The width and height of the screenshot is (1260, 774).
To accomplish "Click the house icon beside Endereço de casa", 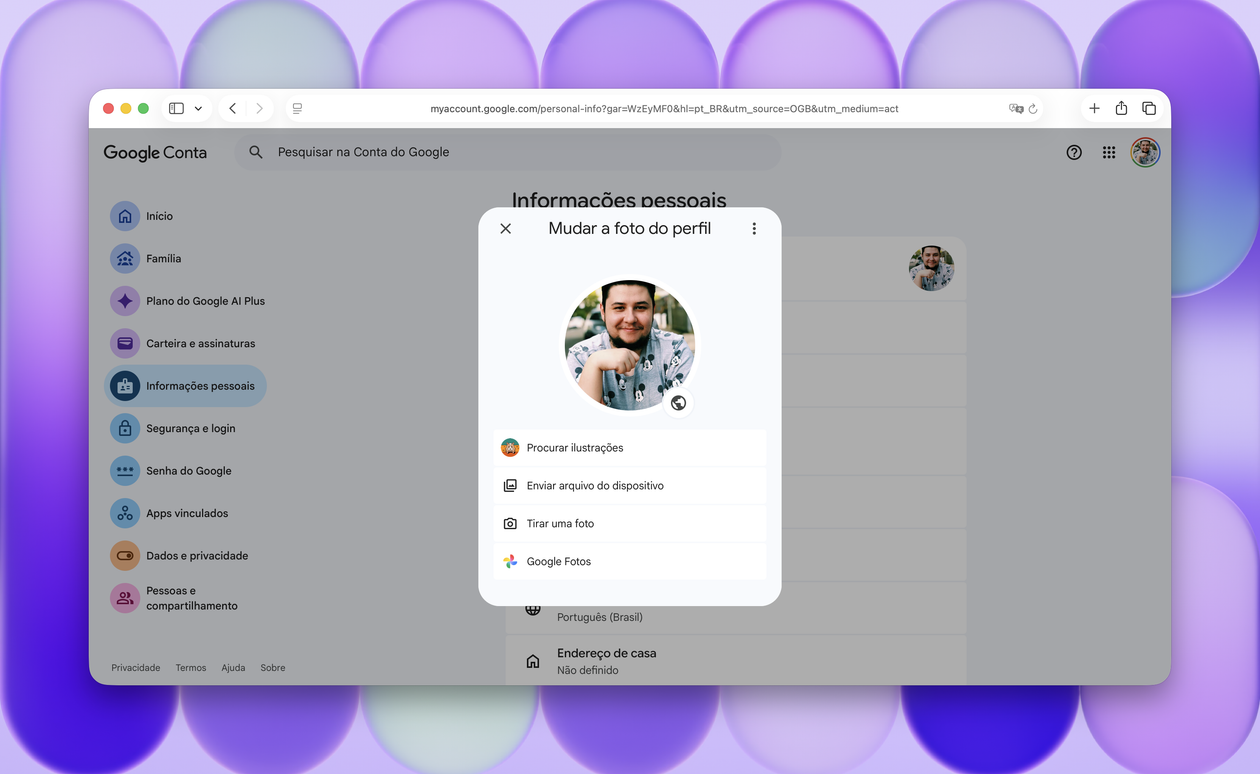I will (x=533, y=661).
